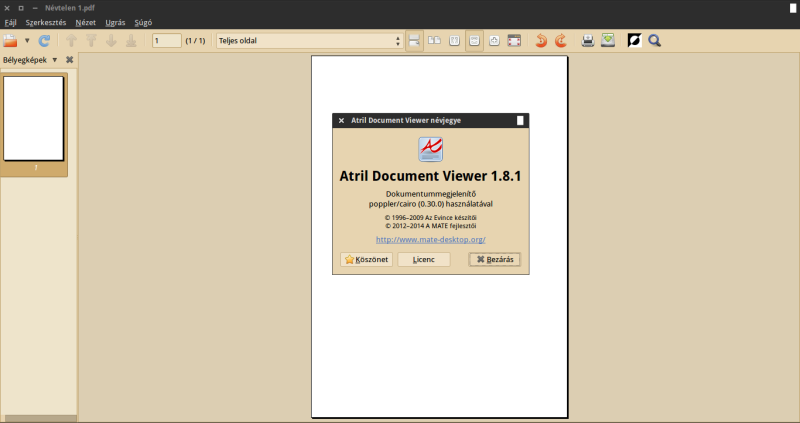Screen dimensions: 800x423
Task: Close the about dialog via title X
Action: point(341,120)
